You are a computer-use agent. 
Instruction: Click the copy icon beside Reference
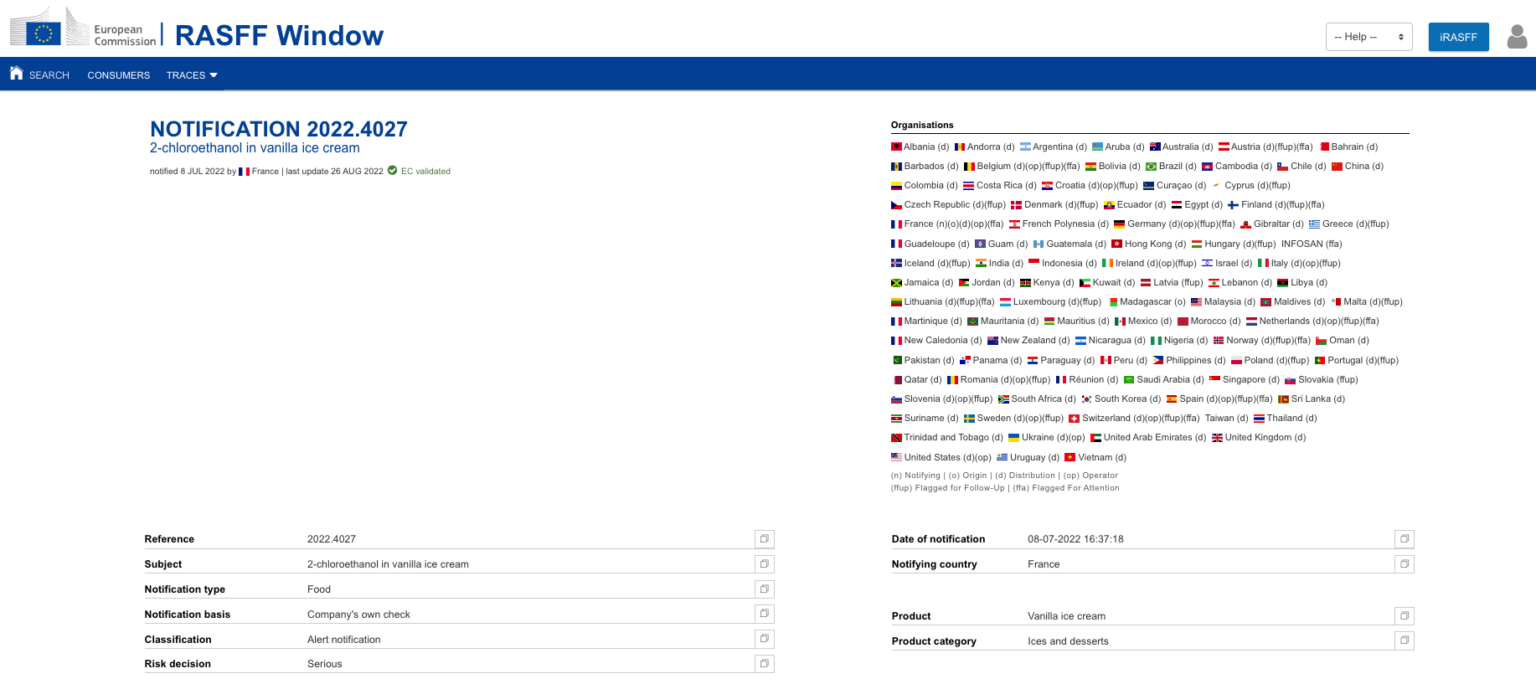pos(764,539)
